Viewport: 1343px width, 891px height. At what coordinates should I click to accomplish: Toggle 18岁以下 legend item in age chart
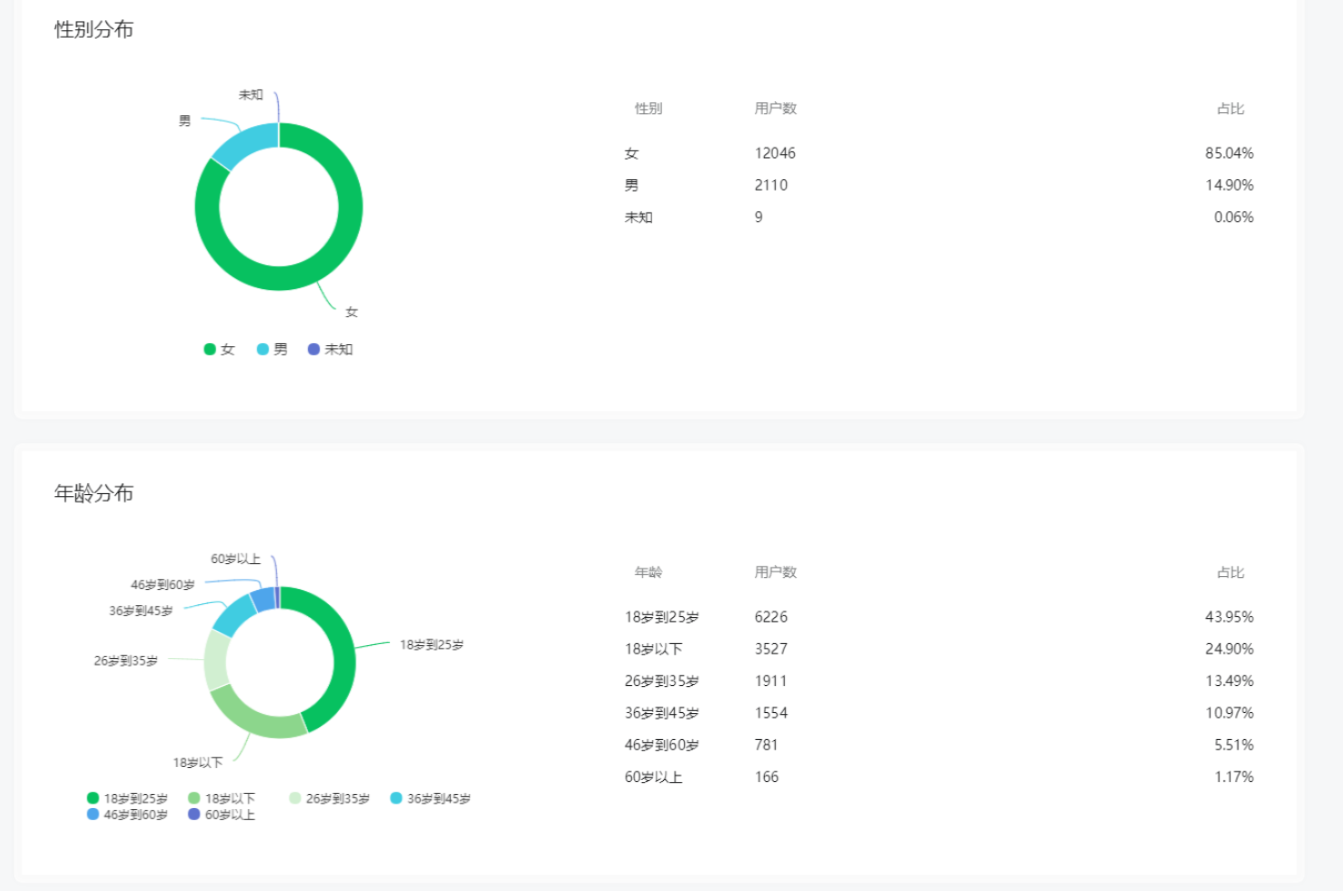(222, 798)
